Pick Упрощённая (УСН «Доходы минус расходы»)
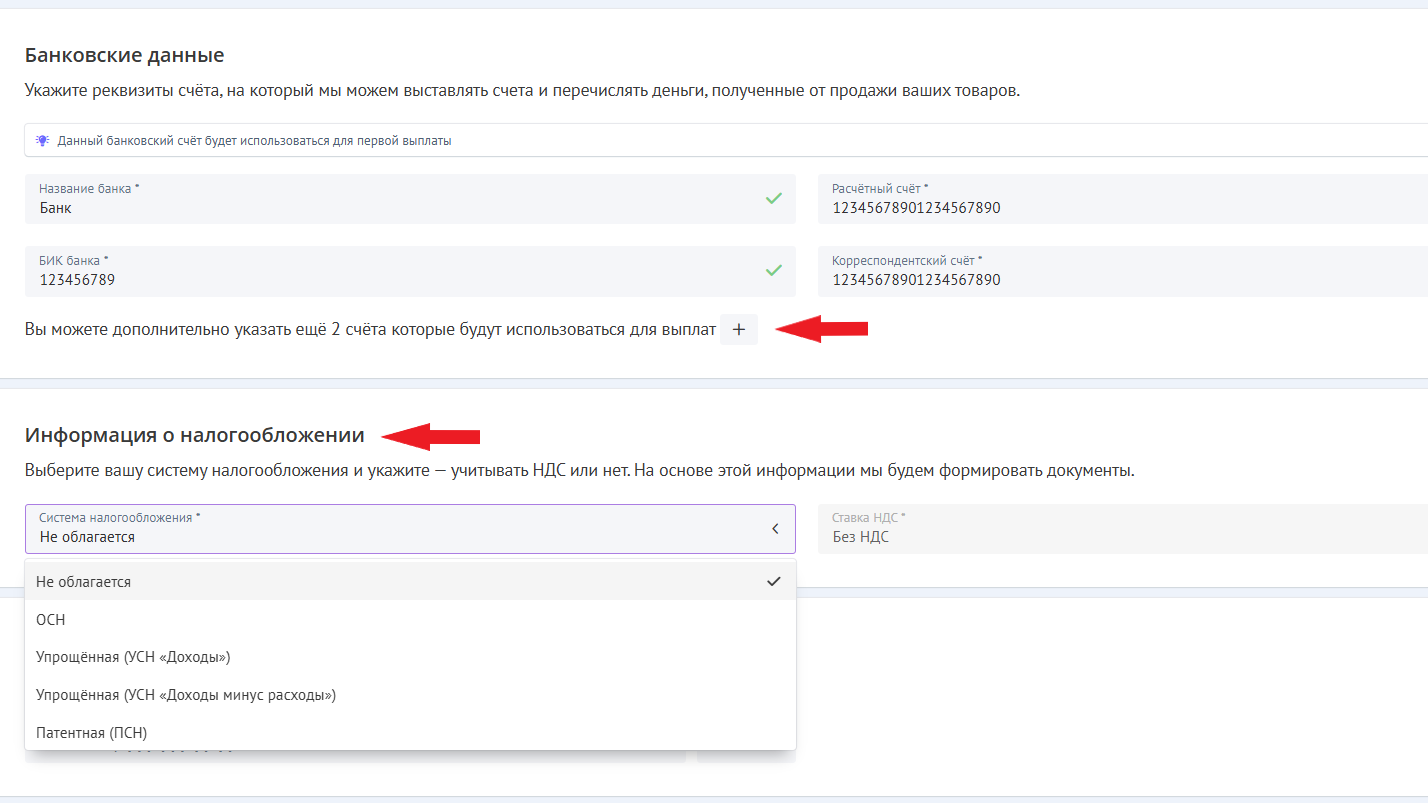 (x=186, y=695)
